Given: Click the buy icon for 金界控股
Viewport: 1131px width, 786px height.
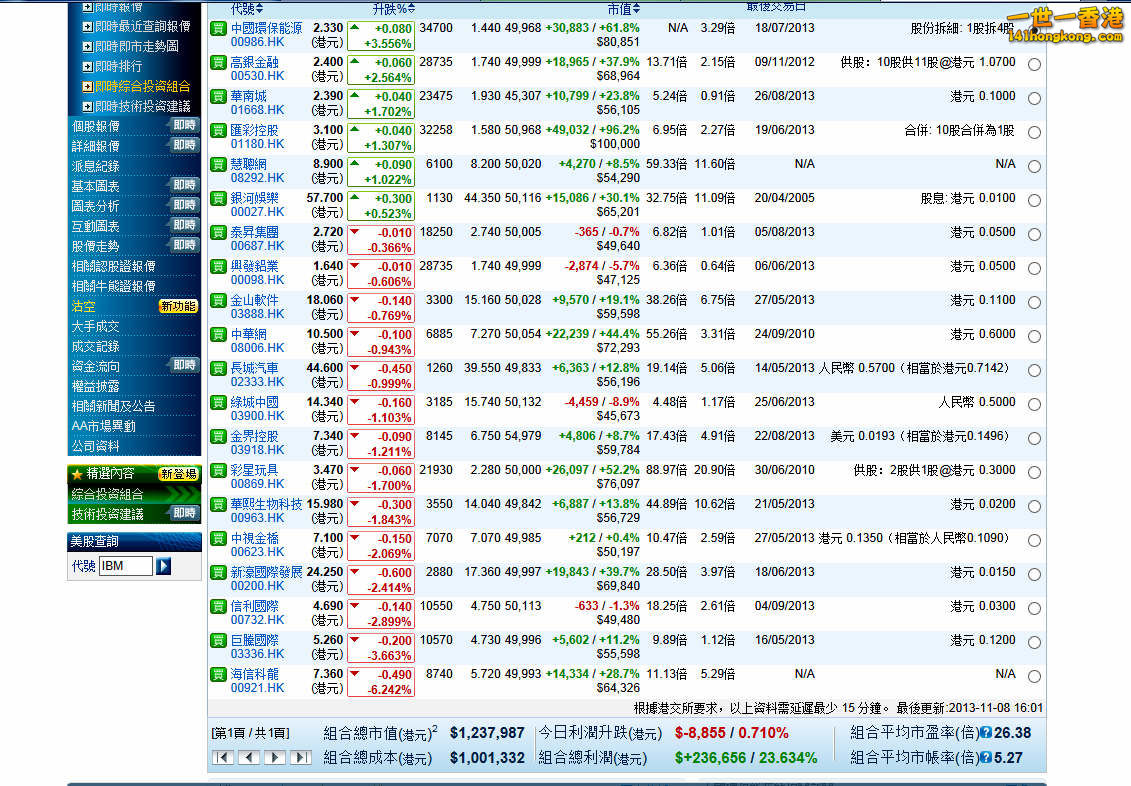Looking at the screenshot, I should click(219, 437).
